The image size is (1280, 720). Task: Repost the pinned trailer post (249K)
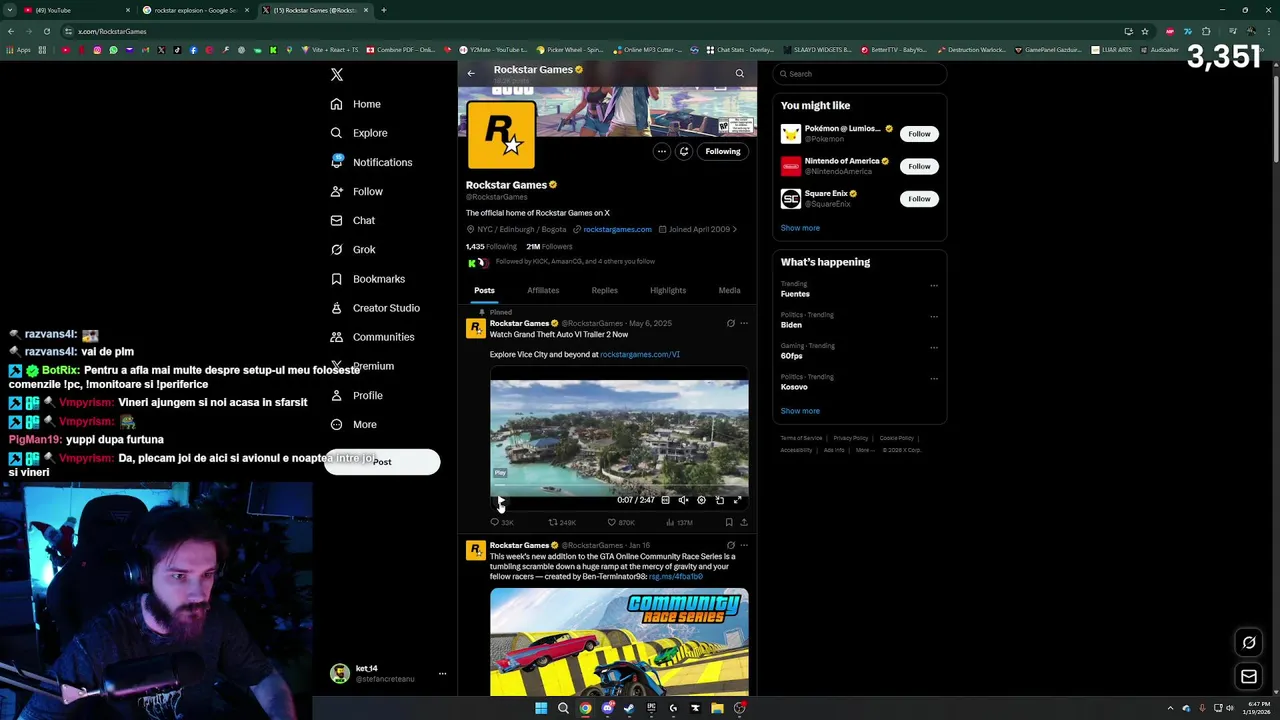[x=562, y=522]
